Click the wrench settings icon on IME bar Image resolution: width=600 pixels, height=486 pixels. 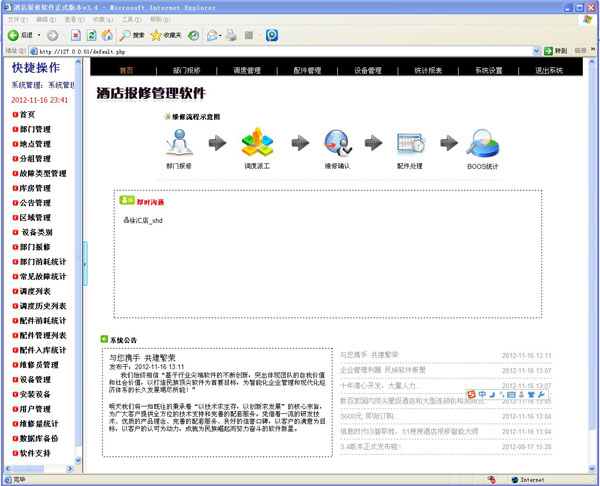pos(541,394)
